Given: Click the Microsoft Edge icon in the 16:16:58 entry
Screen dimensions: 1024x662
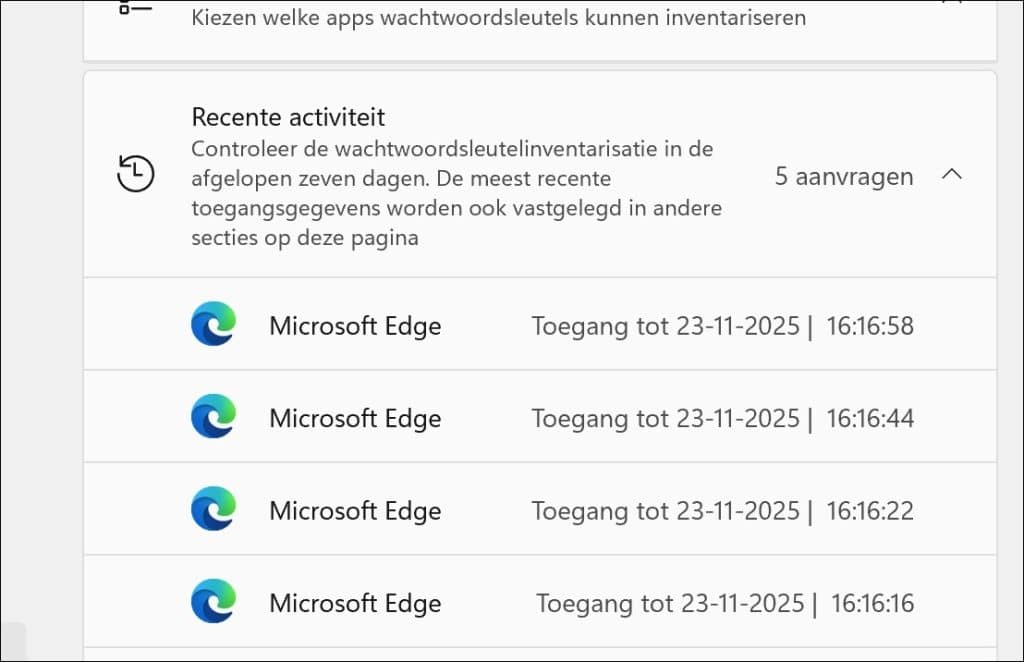Looking at the screenshot, I should pyautogui.click(x=210, y=325).
